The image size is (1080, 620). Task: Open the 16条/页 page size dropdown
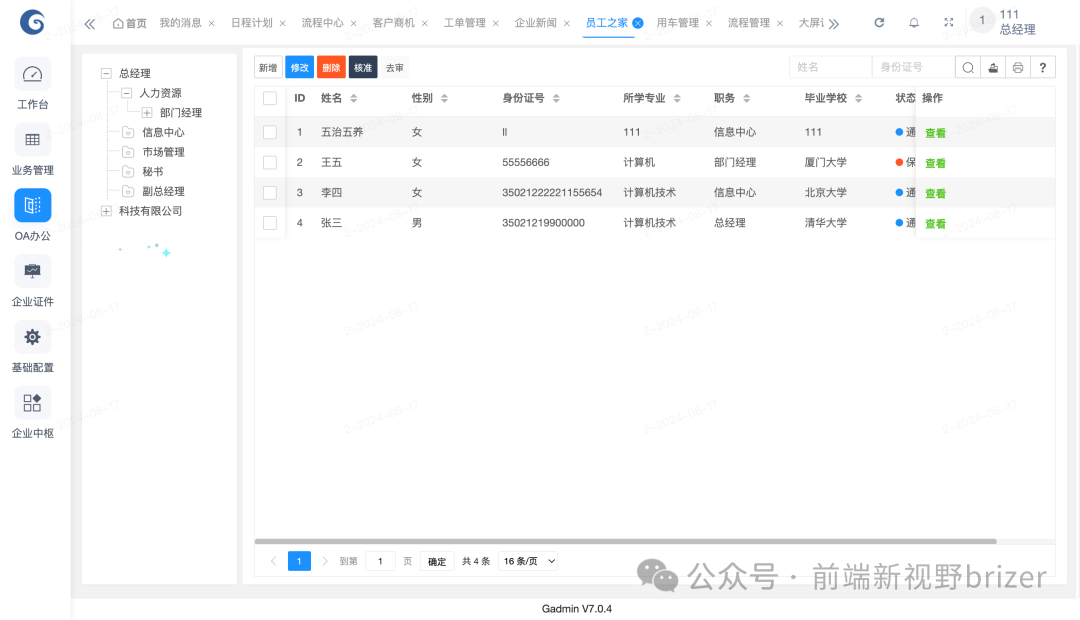(527, 561)
